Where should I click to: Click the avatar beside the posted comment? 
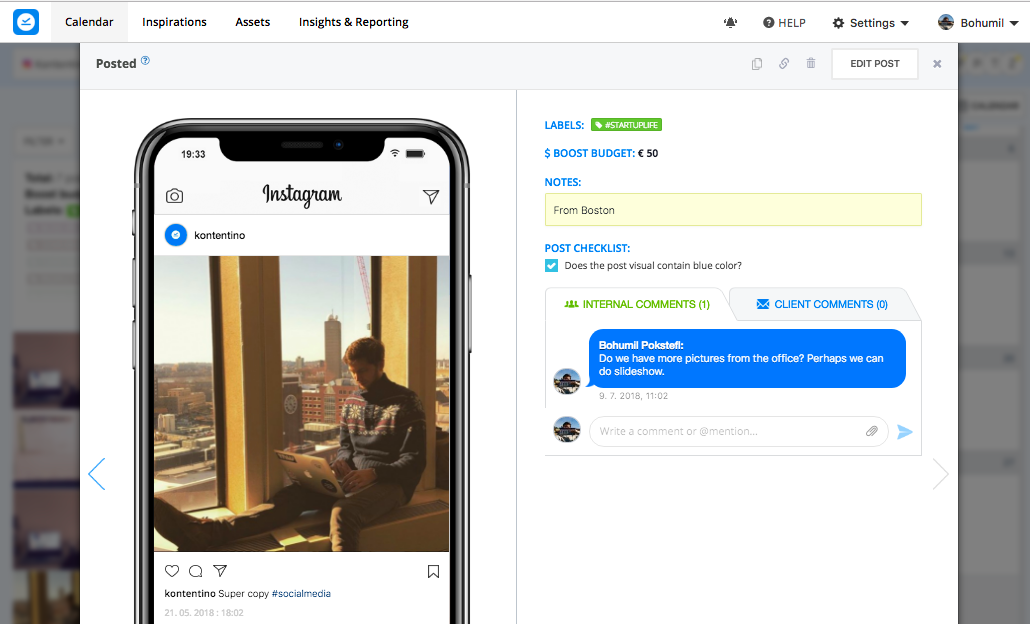click(566, 381)
